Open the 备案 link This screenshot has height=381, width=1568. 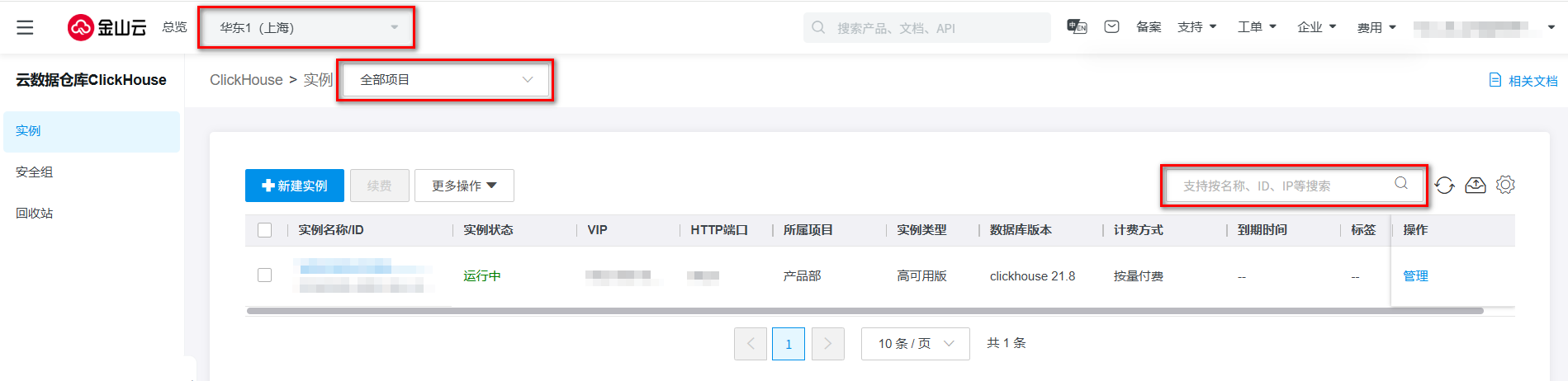coord(1149,27)
